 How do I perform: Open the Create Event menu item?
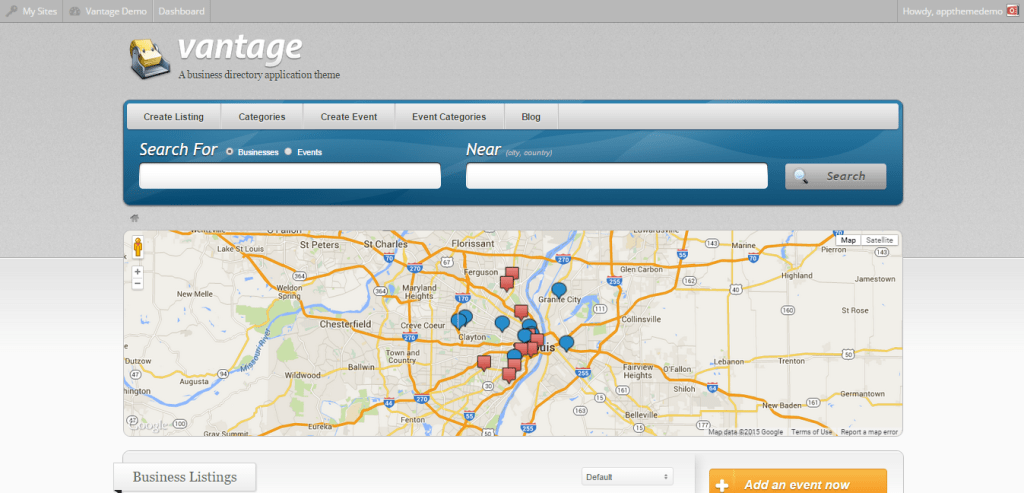click(x=349, y=117)
